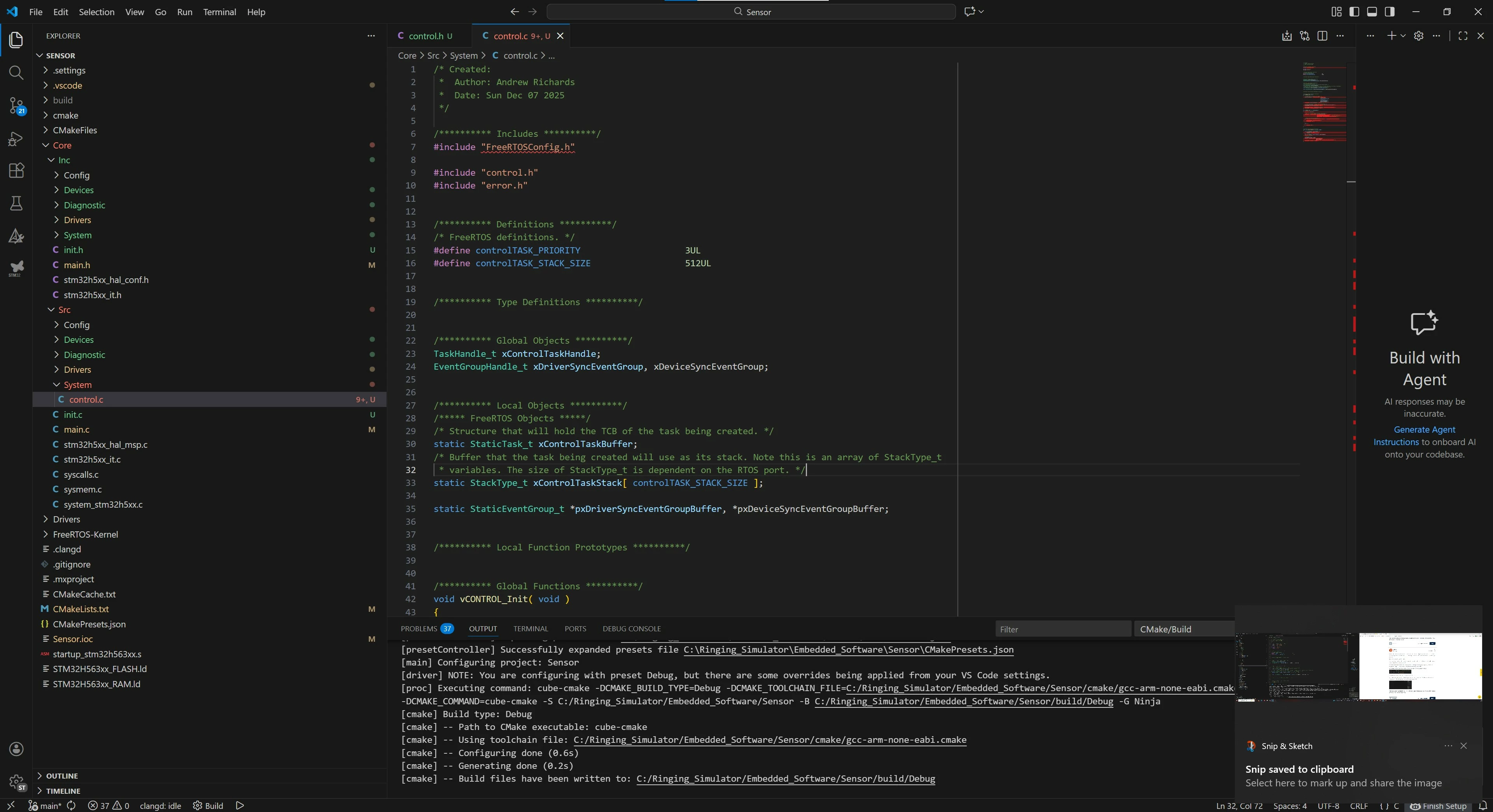
Task: Open the CMakePresets.json path link in output
Action: (849, 649)
